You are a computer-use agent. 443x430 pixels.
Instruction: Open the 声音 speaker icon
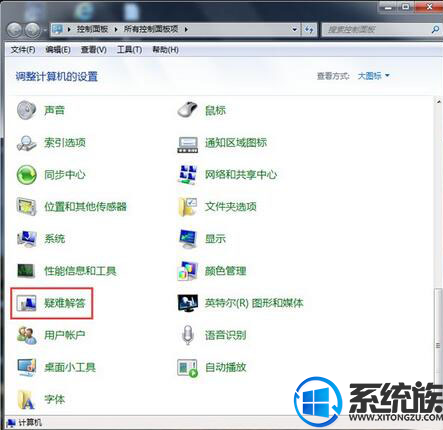[x=26, y=110]
